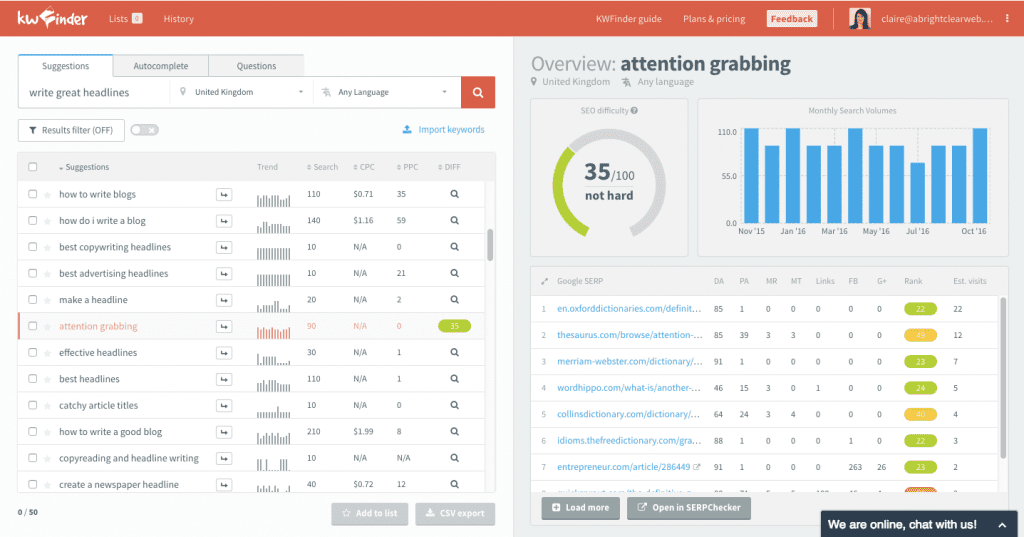Open the United Kingdom location dropdown
This screenshot has width=1024, height=537.
click(240, 92)
